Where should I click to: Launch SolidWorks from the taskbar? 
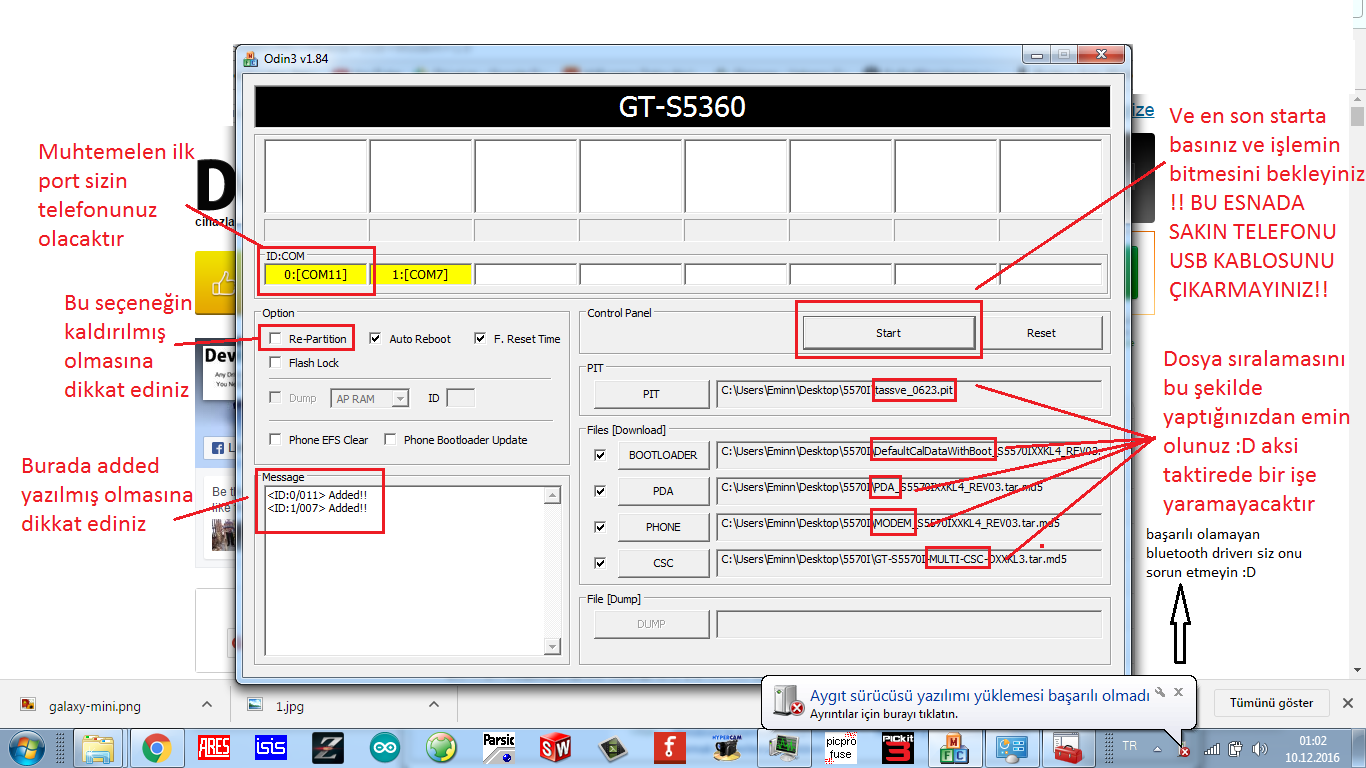[x=555, y=748]
